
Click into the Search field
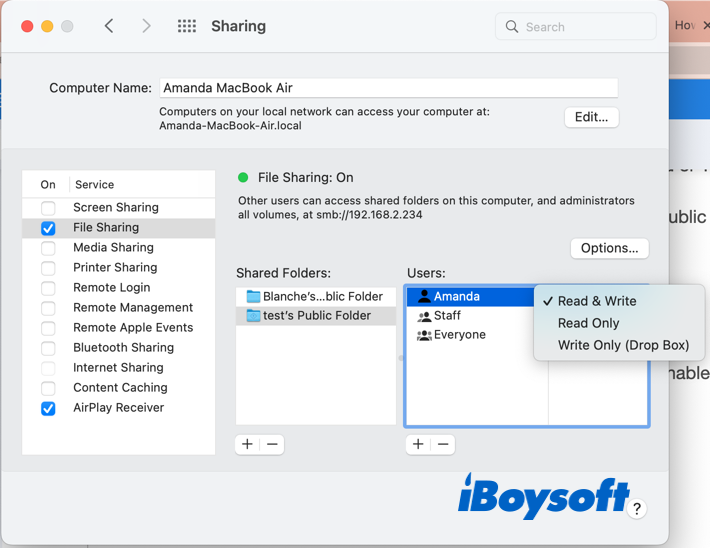coord(576,26)
